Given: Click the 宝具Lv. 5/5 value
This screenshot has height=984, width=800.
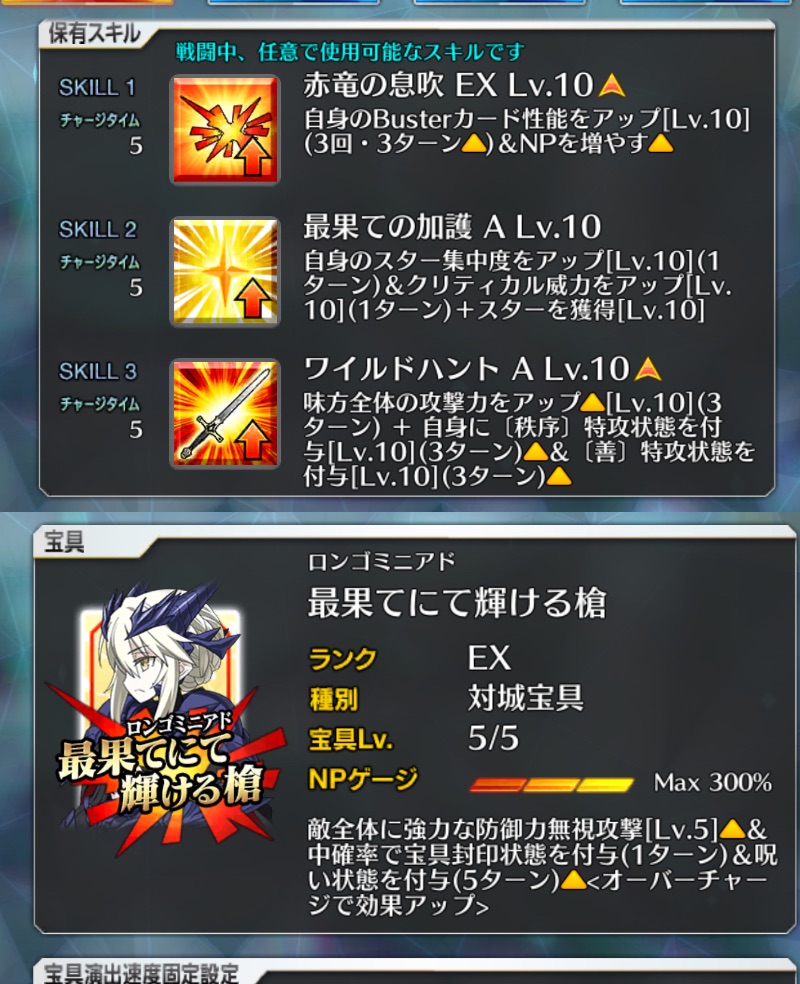Looking at the screenshot, I should point(493,738).
